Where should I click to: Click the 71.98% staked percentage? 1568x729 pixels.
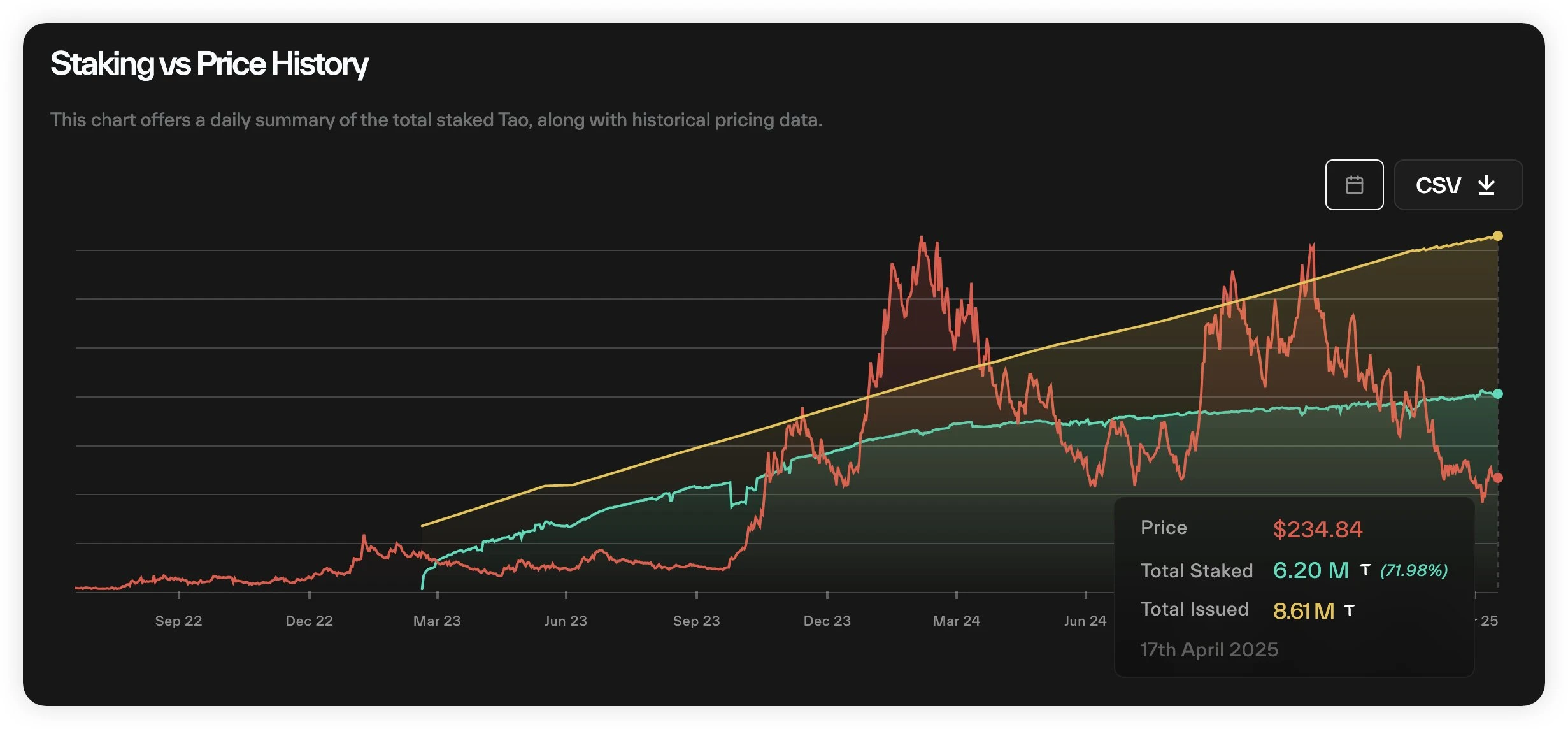(1414, 570)
